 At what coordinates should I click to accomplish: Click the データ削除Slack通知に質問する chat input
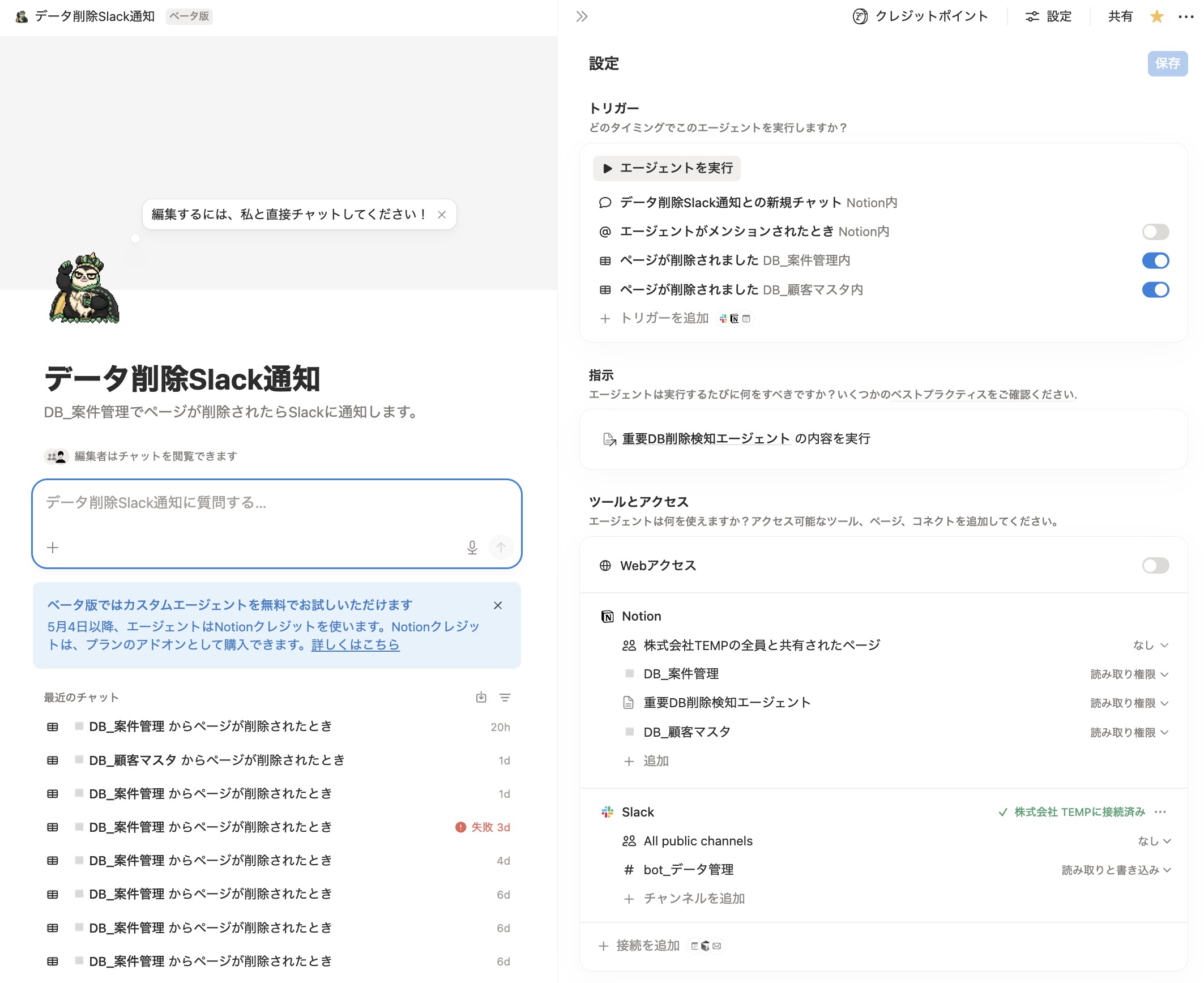click(x=276, y=503)
